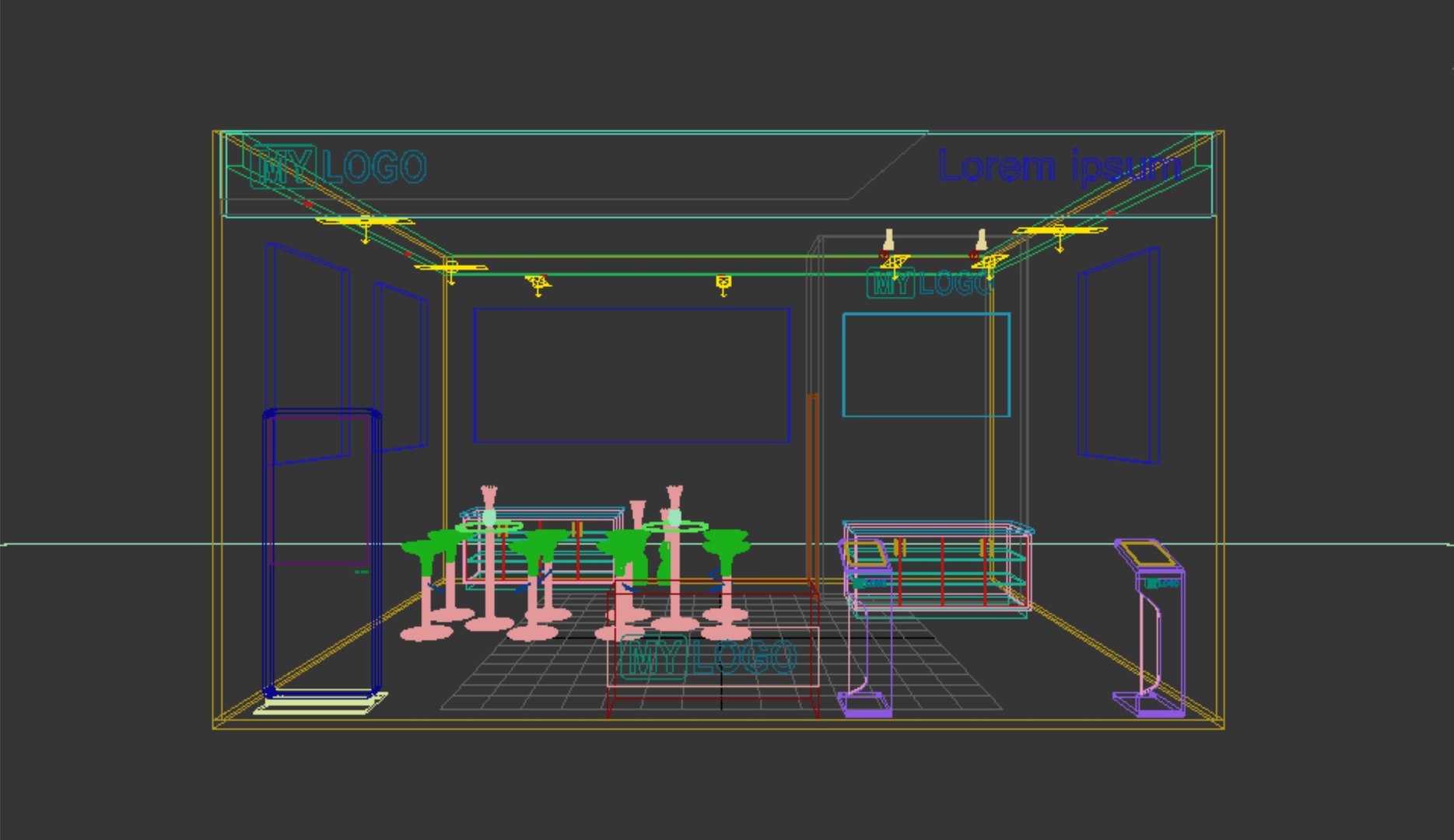Select the large blue panel on back wall
1454x840 pixels.
pos(632,375)
